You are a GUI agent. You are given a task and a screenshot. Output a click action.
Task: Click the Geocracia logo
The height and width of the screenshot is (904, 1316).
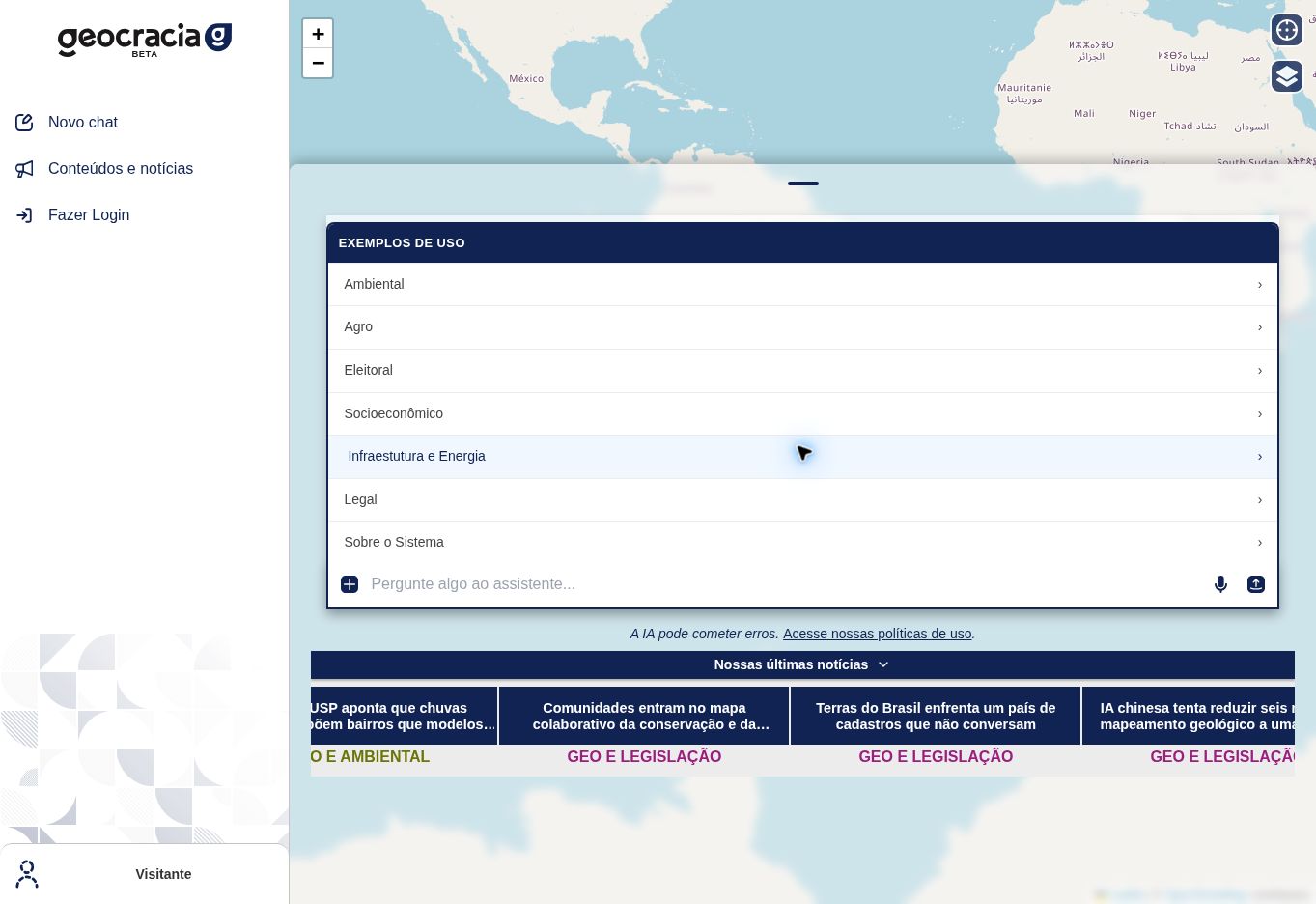[145, 40]
